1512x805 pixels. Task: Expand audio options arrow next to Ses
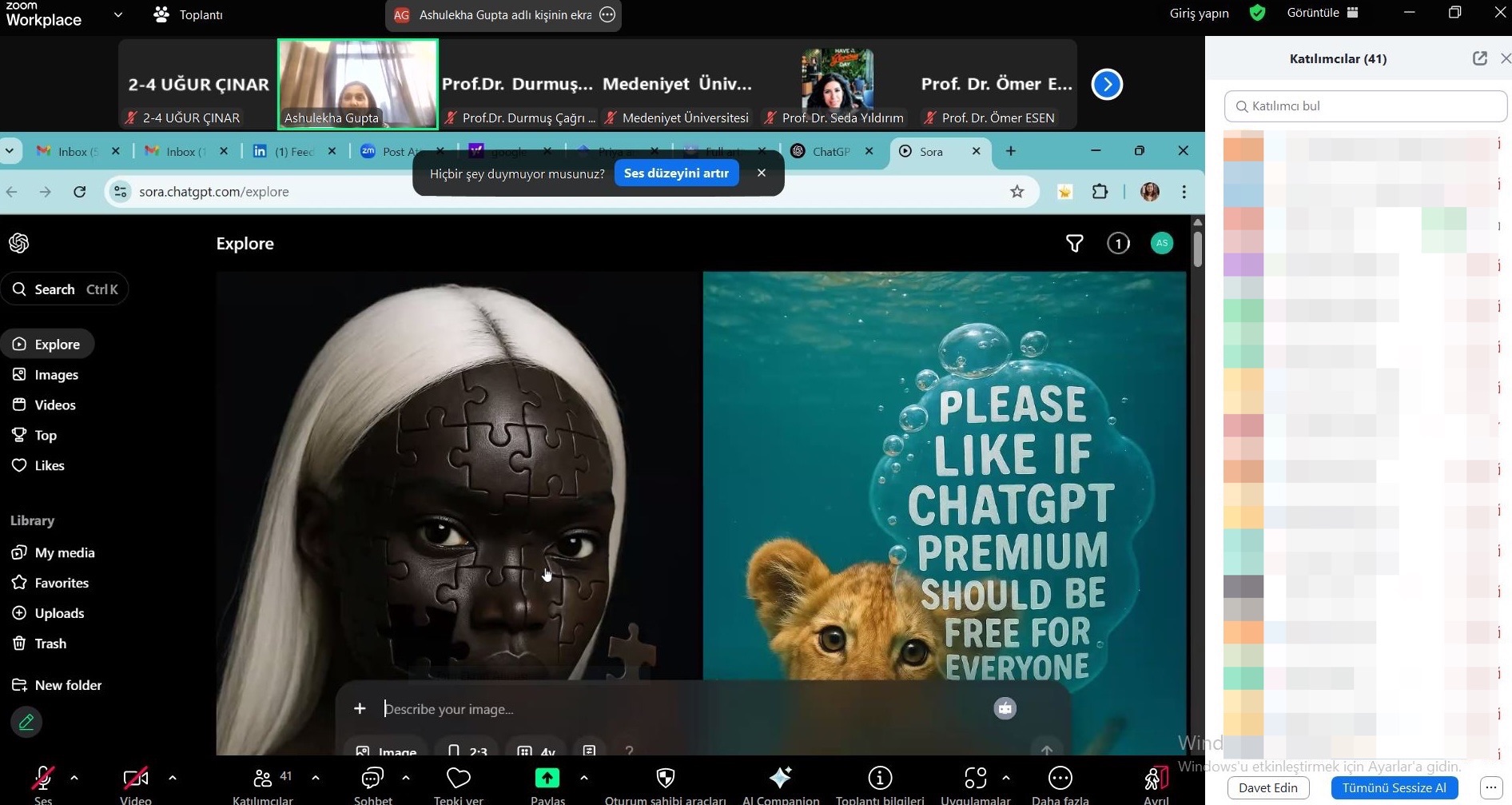[74, 777]
